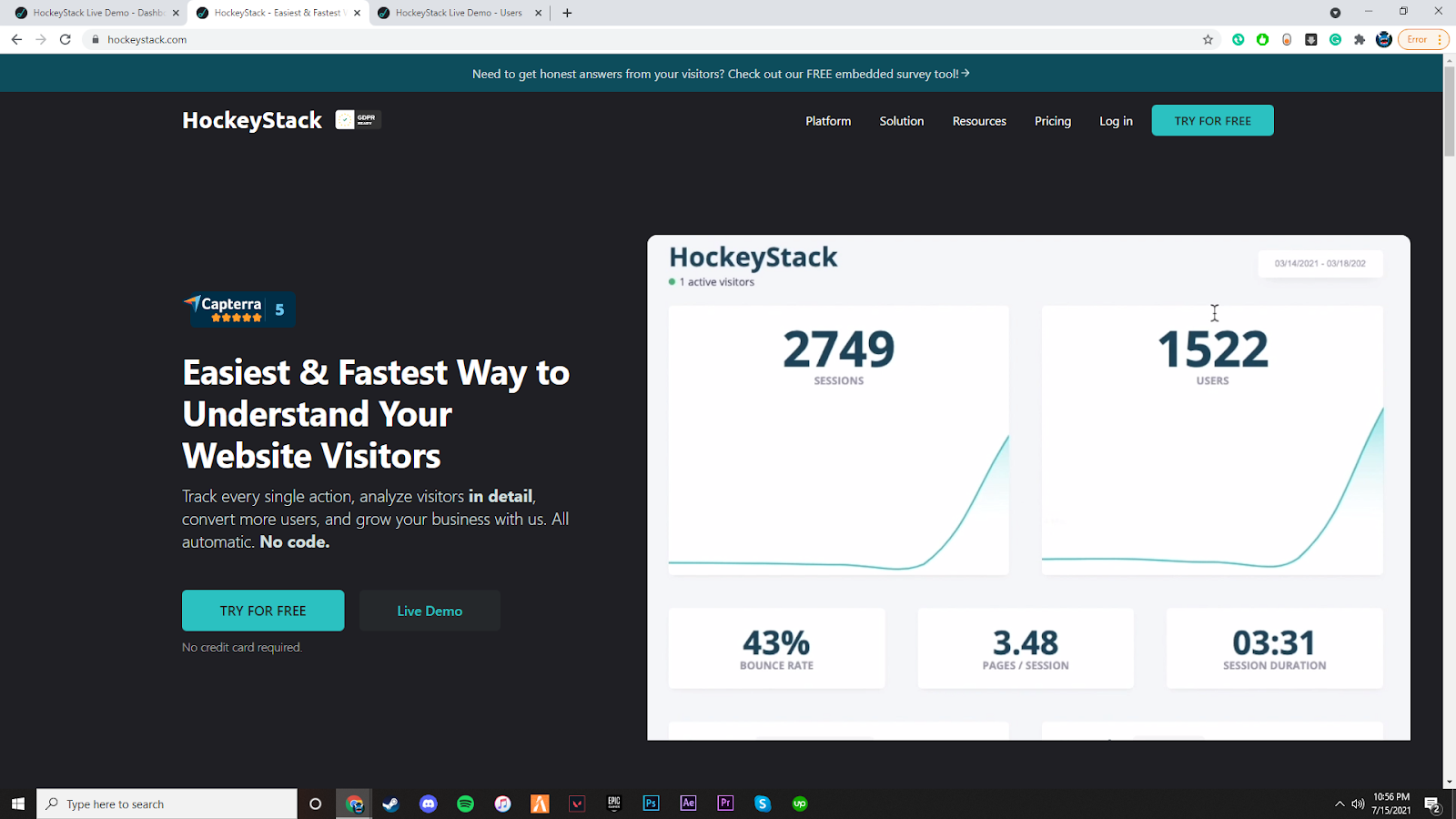Reload the hockeystack.com page
The height and width of the screenshot is (819, 1456).
click(x=66, y=39)
